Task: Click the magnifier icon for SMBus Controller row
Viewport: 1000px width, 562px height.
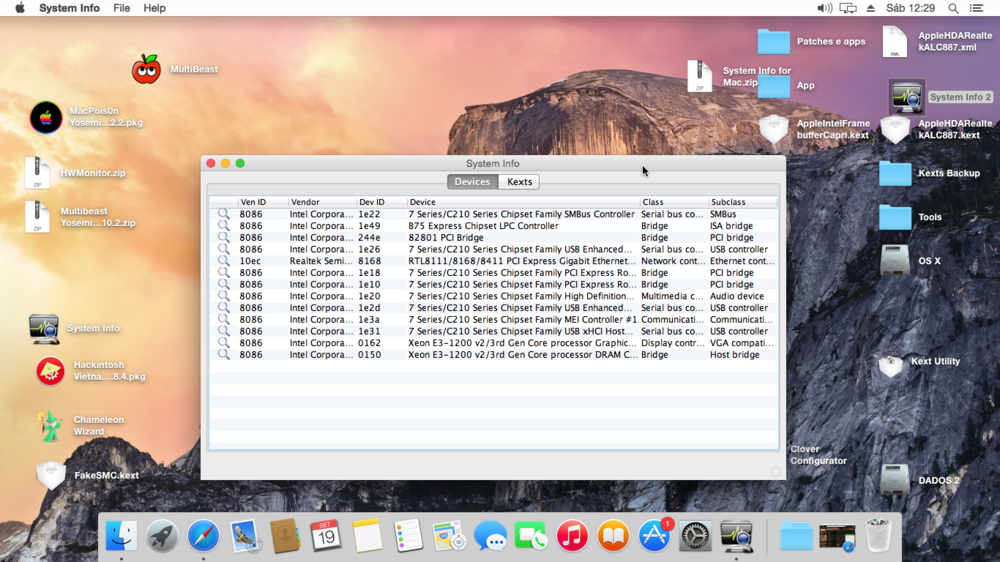Action: (x=224, y=214)
